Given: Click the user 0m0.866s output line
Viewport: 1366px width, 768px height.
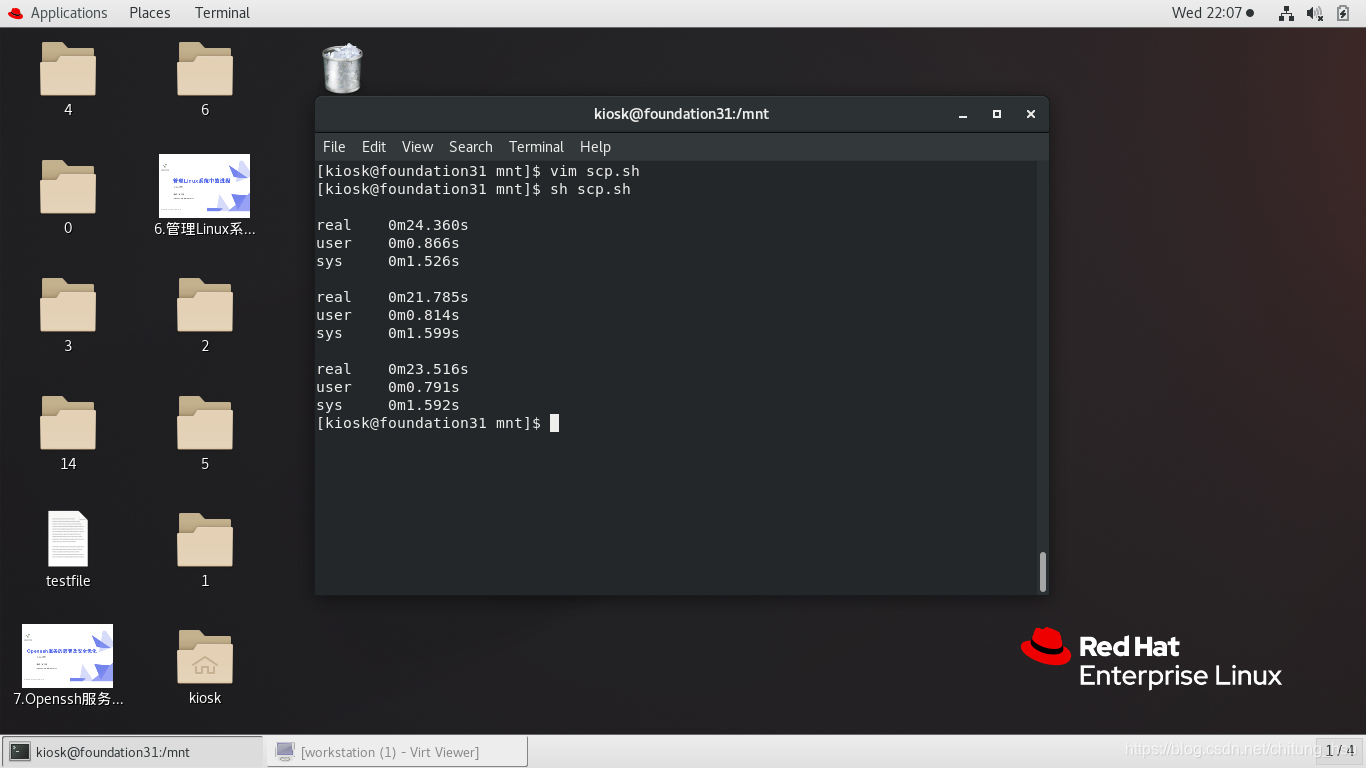Looking at the screenshot, I should click(x=388, y=243).
